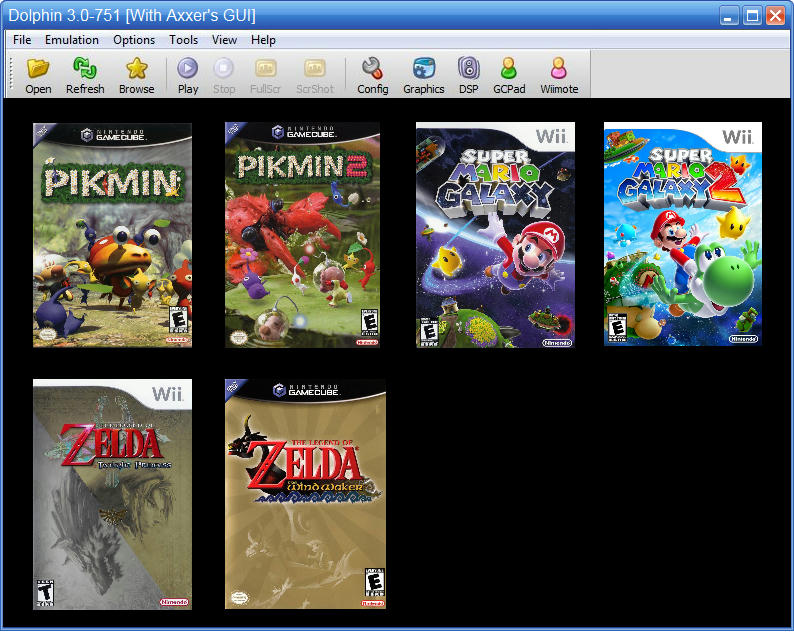
Task: Select Zelda Wind Waker cover
Action: pyautogui.click(x=305, y=494)
